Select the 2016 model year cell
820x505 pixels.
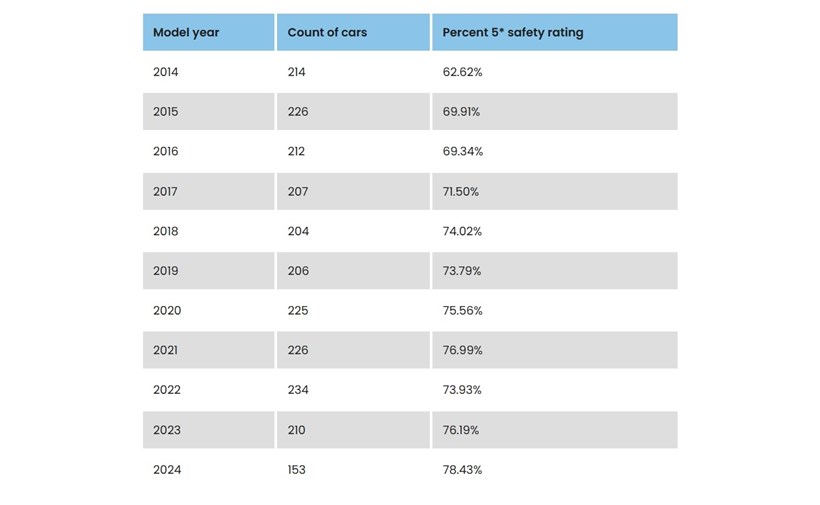tap(166, 152)
